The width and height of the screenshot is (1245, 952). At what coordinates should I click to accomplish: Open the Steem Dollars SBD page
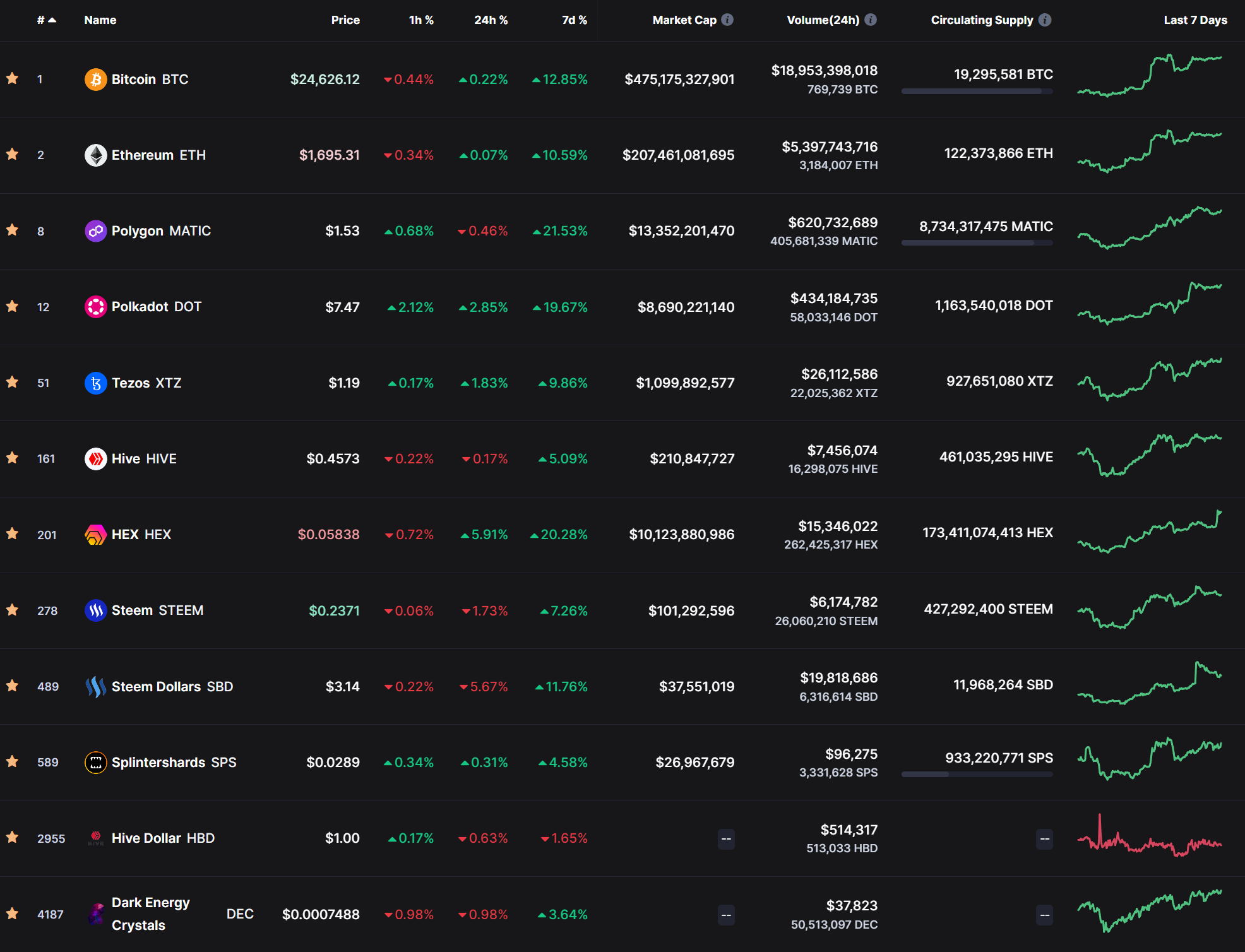coord(172,687)
